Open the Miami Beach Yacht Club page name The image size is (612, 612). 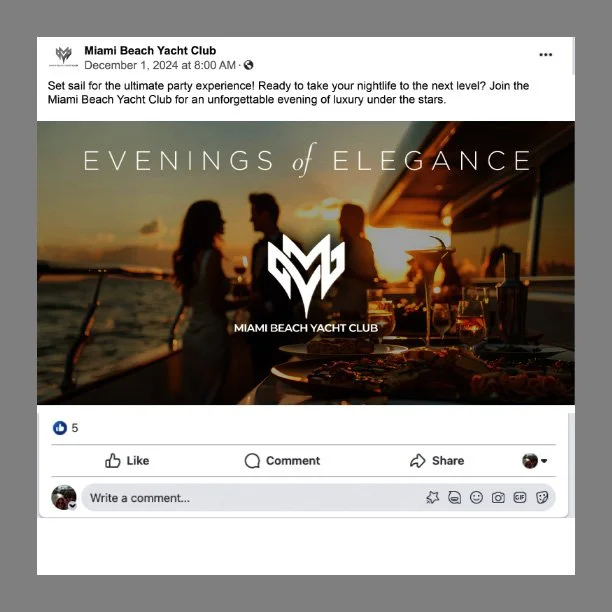click(150, 50)
